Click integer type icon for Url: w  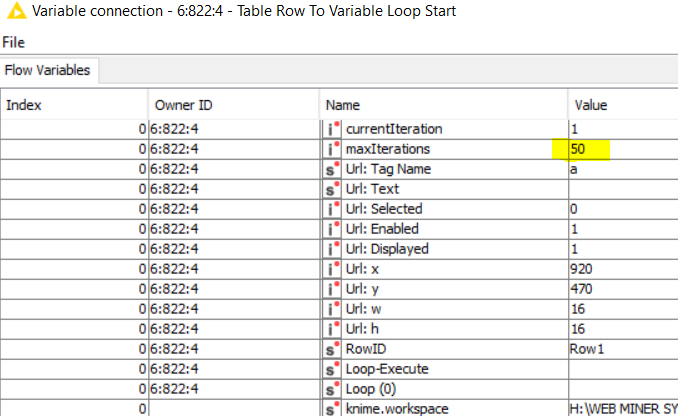[x=332, y=309]
